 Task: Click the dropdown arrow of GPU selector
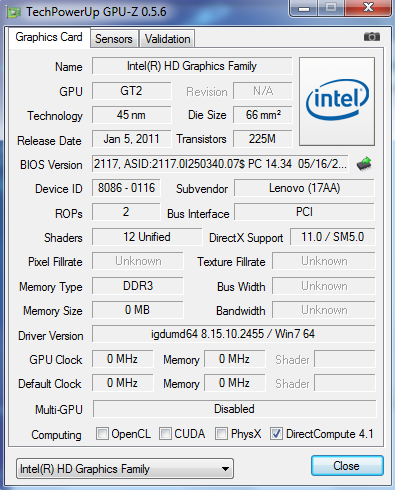point(225,469)
